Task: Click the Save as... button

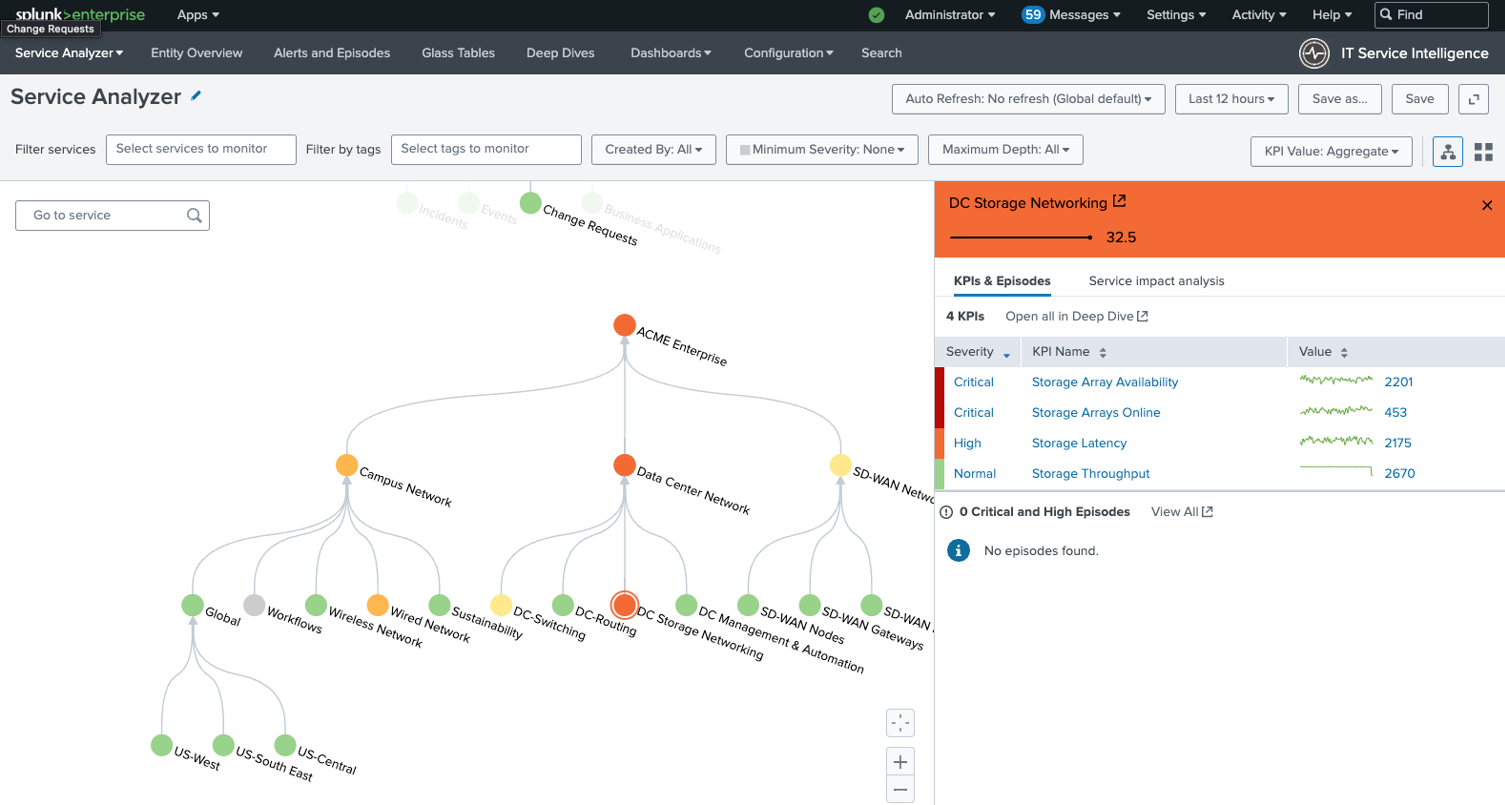Action: click(1340, 99)
